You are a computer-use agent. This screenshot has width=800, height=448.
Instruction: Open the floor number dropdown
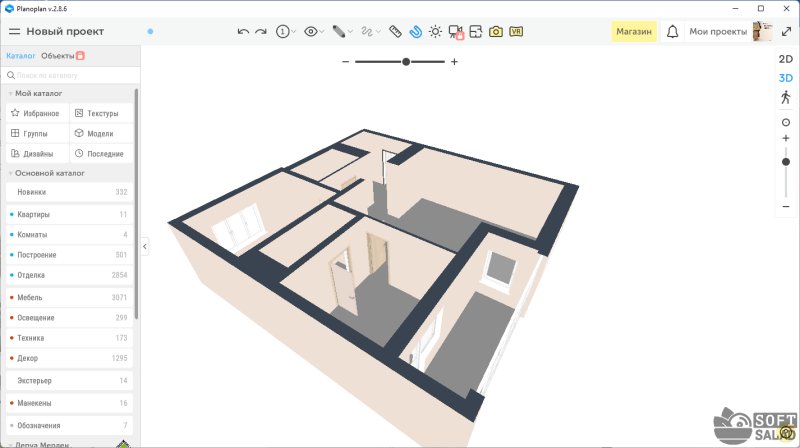click(285, 32)
